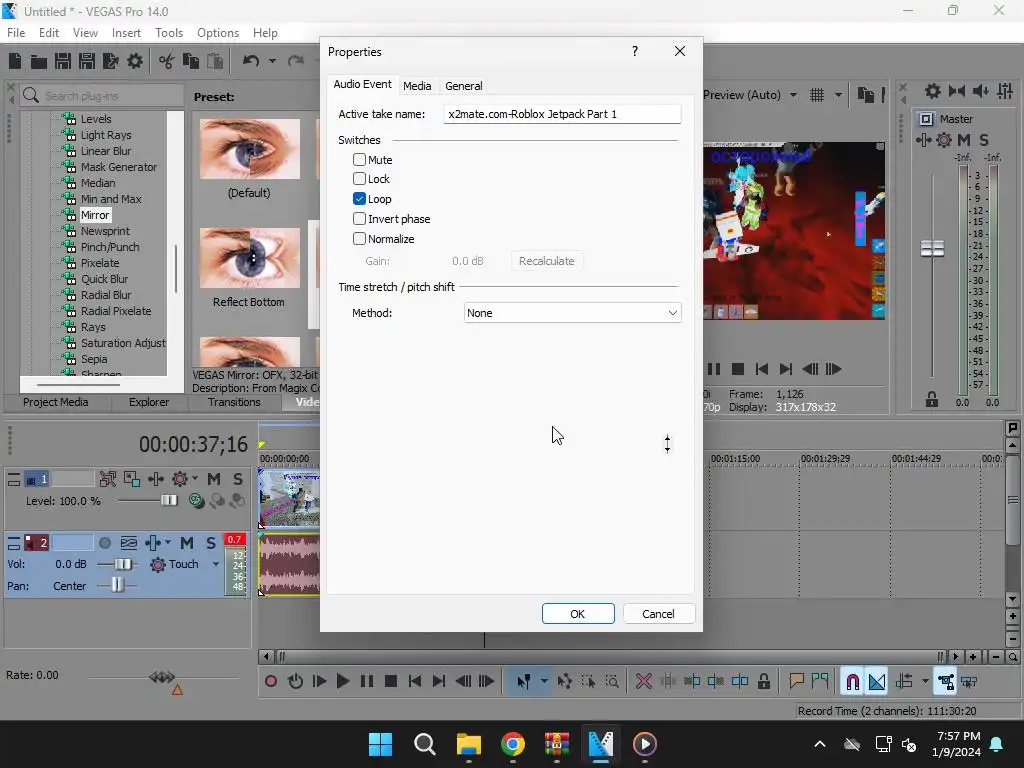Open Project Properties gear icon in toolbar
This screenshot has width=1024, height=768.
[x=135, y=61]
